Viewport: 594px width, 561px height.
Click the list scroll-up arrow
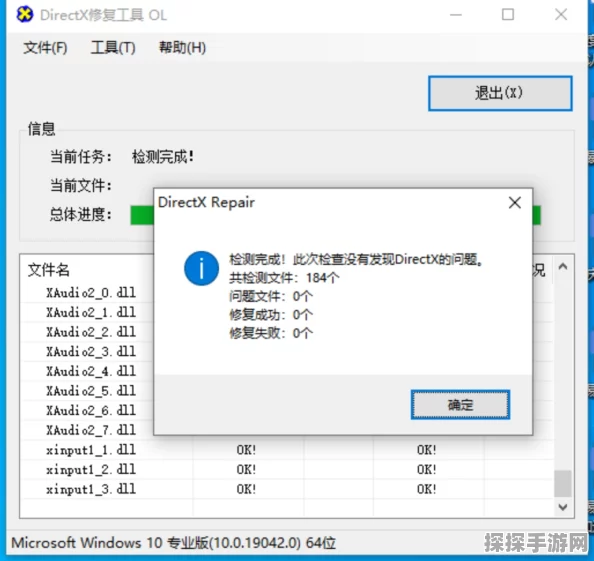(x=563, y=267)
